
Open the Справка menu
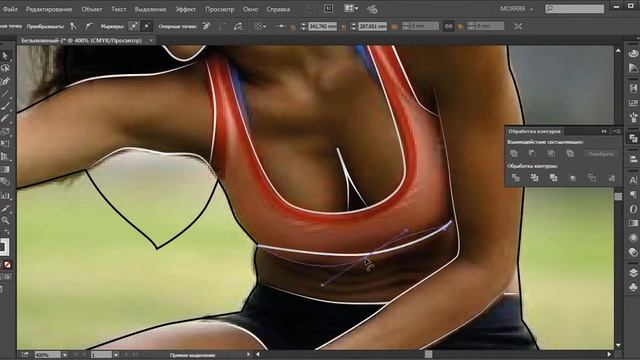[278, 9]
